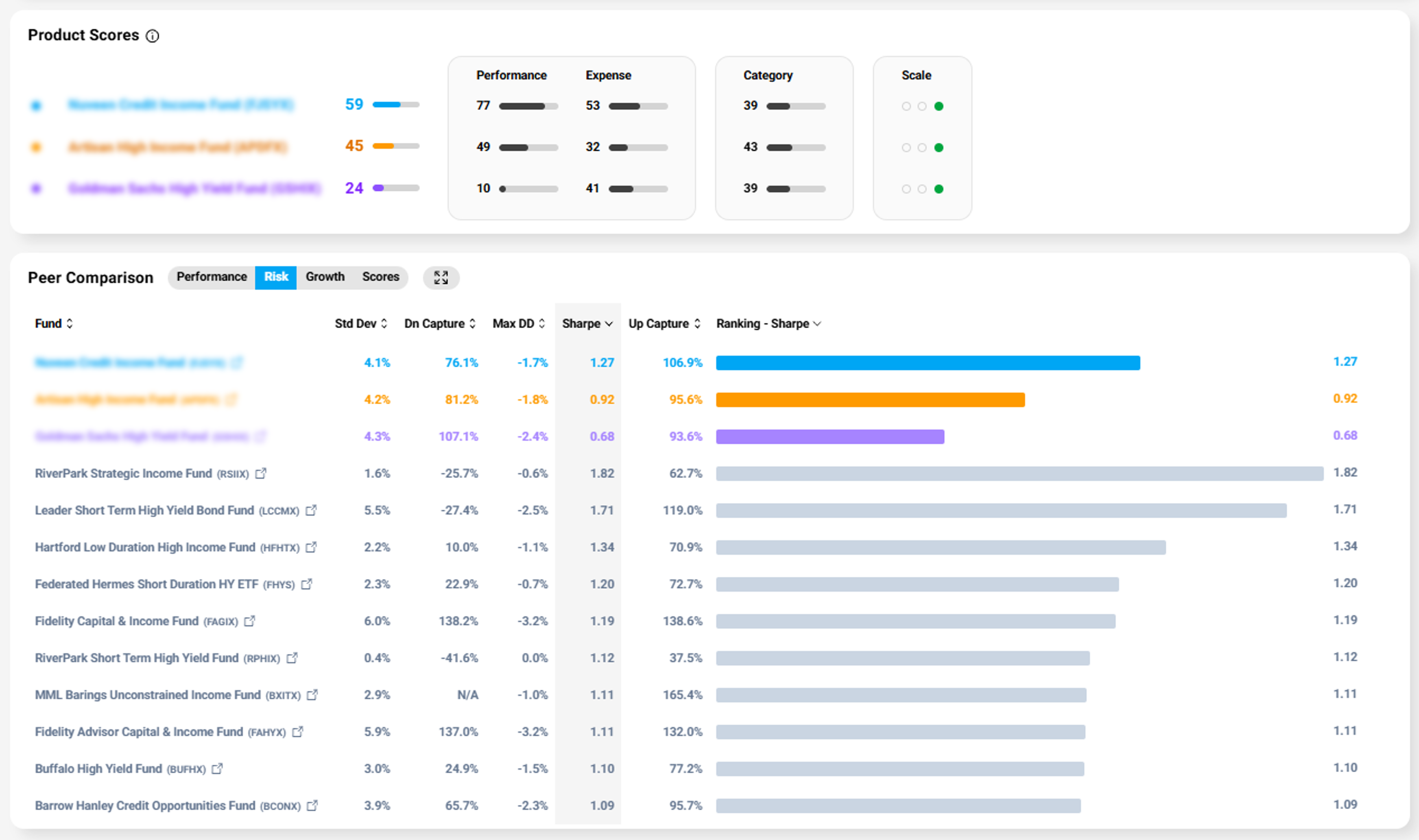The image size is (1419, 840).
Task: Open RiverPark Short Term High Yield Fund link
Action: coord(157,658)
